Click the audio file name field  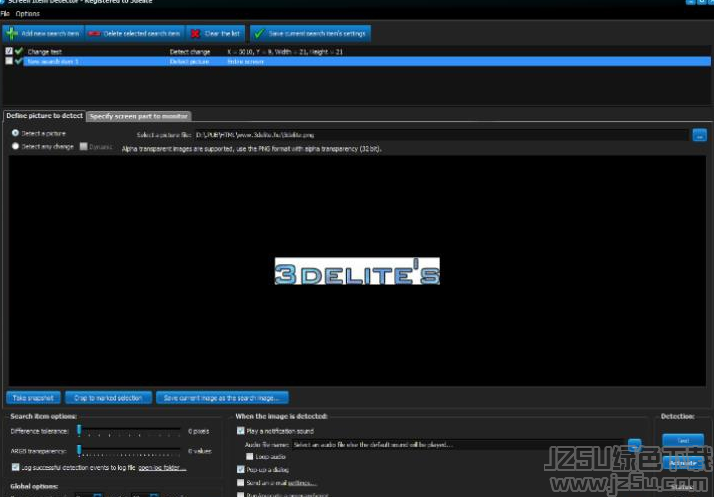coord(458,445)
